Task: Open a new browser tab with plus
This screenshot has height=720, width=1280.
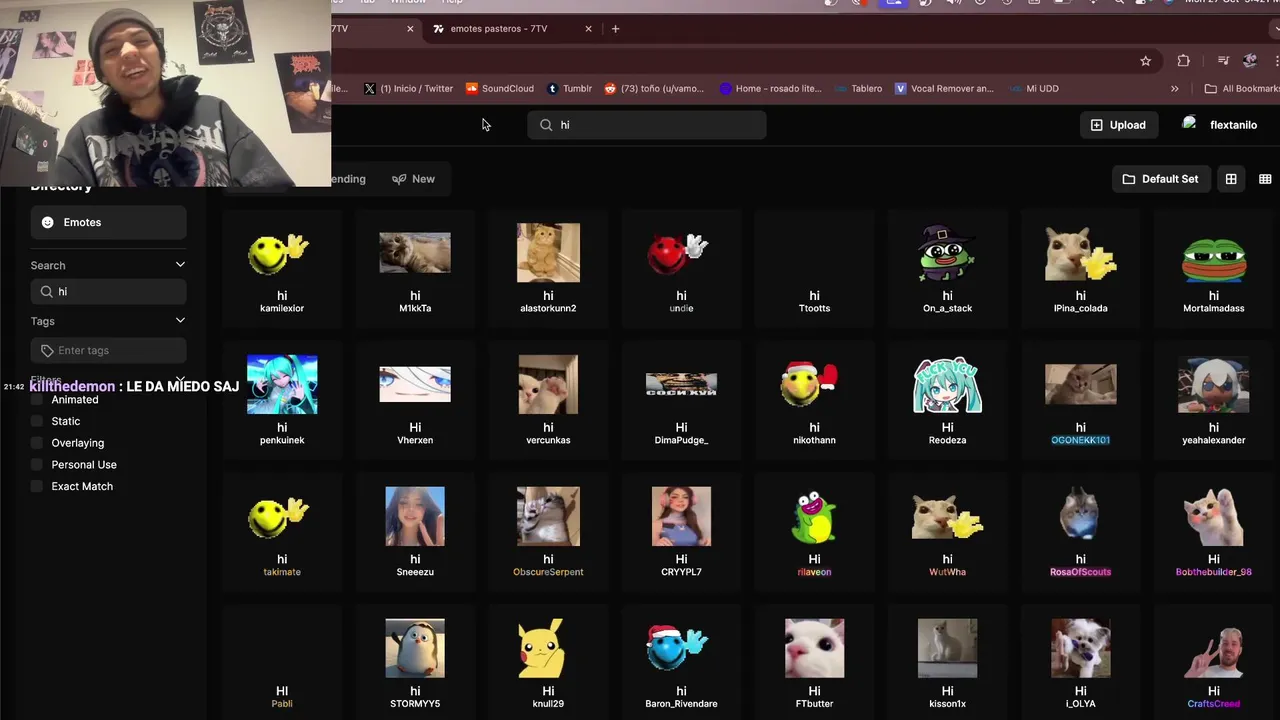Action: [x=615, y=29]
